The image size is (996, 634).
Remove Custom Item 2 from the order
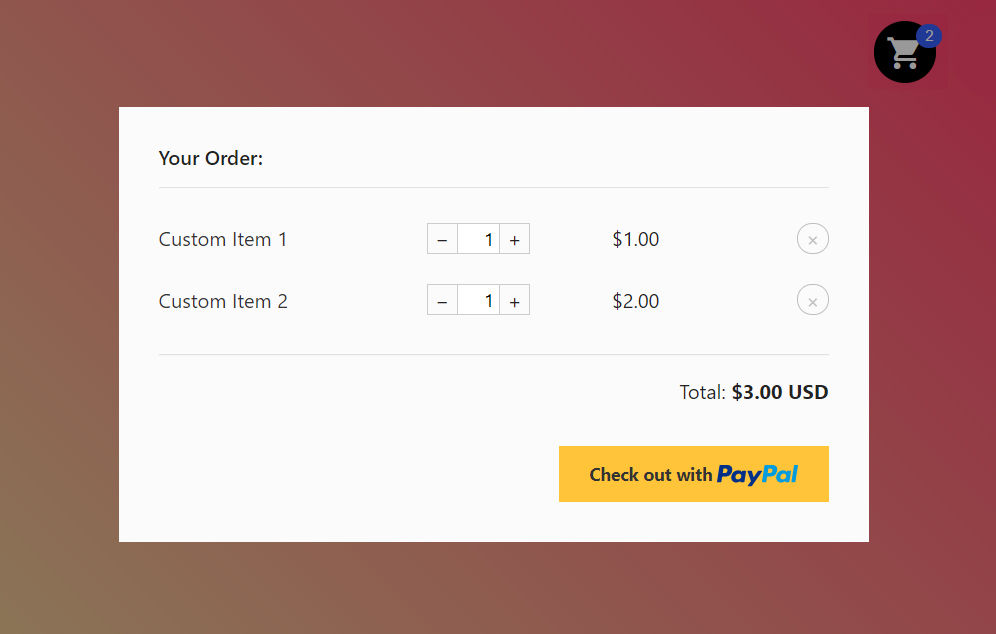click(x=812, y=301)
